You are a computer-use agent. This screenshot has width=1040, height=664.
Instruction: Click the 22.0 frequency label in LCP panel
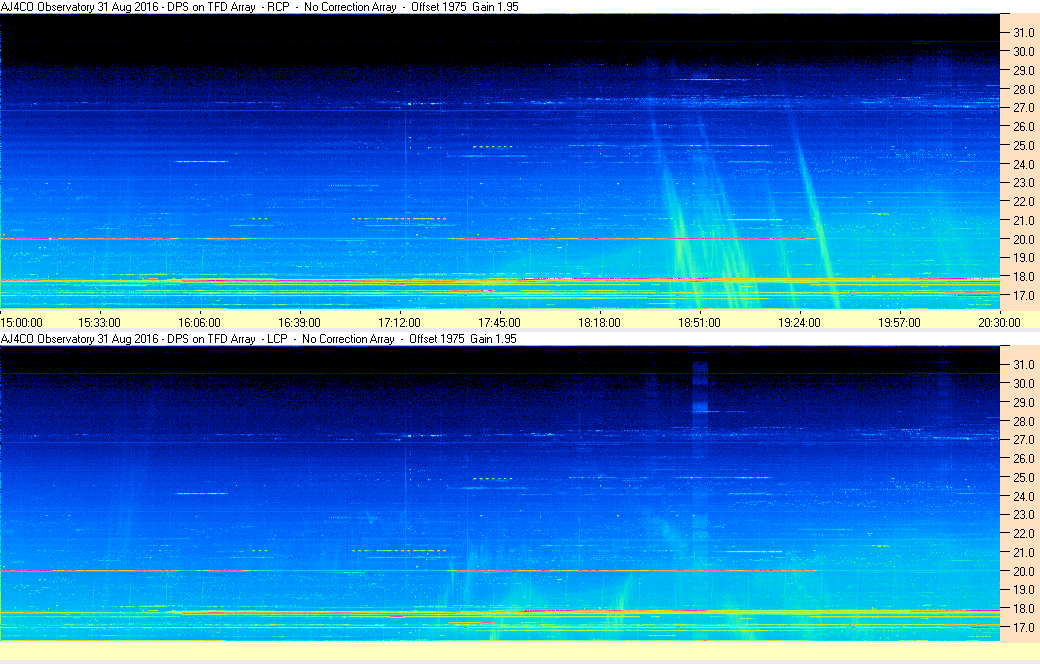click(1023, 533)
